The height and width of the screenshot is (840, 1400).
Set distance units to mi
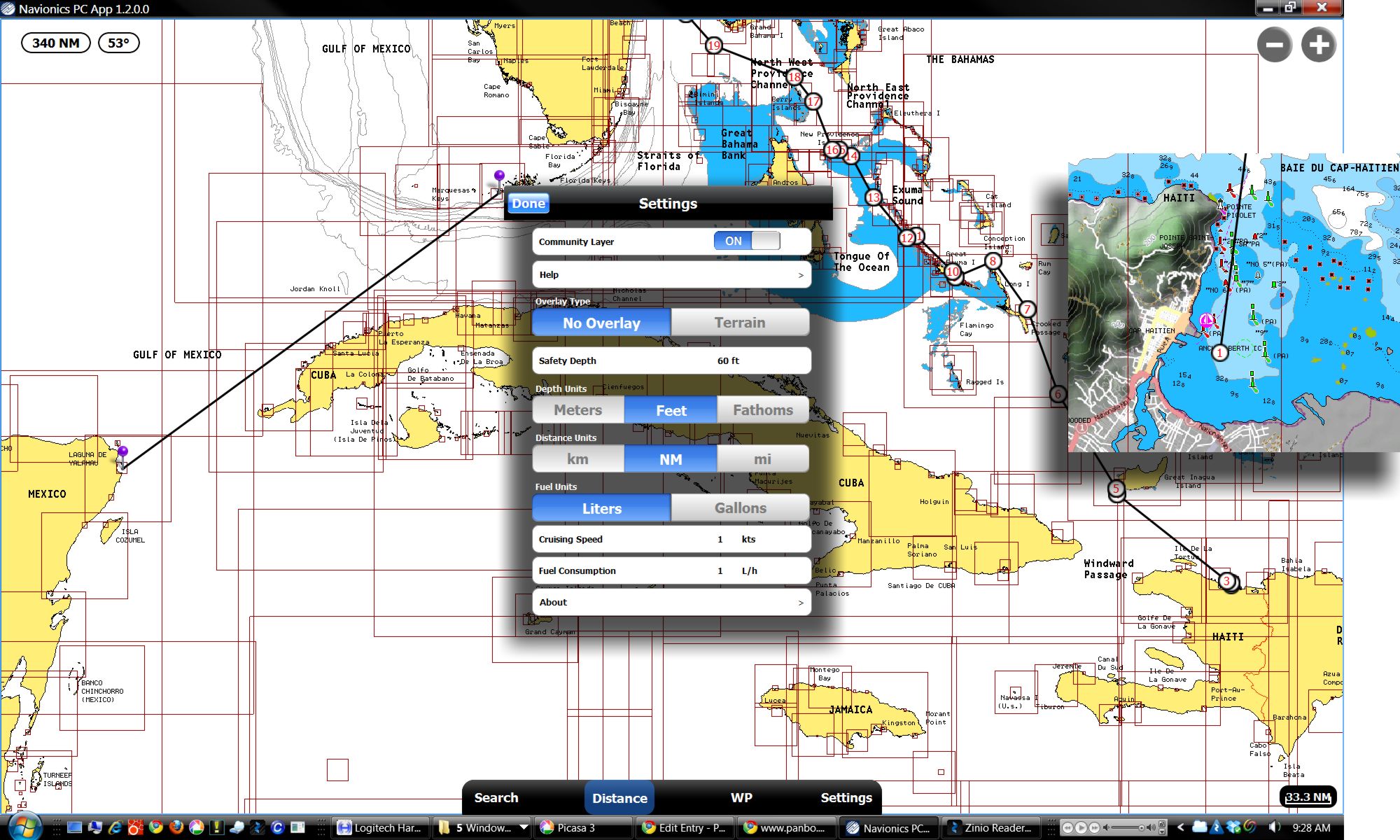[x=763, y=459]
